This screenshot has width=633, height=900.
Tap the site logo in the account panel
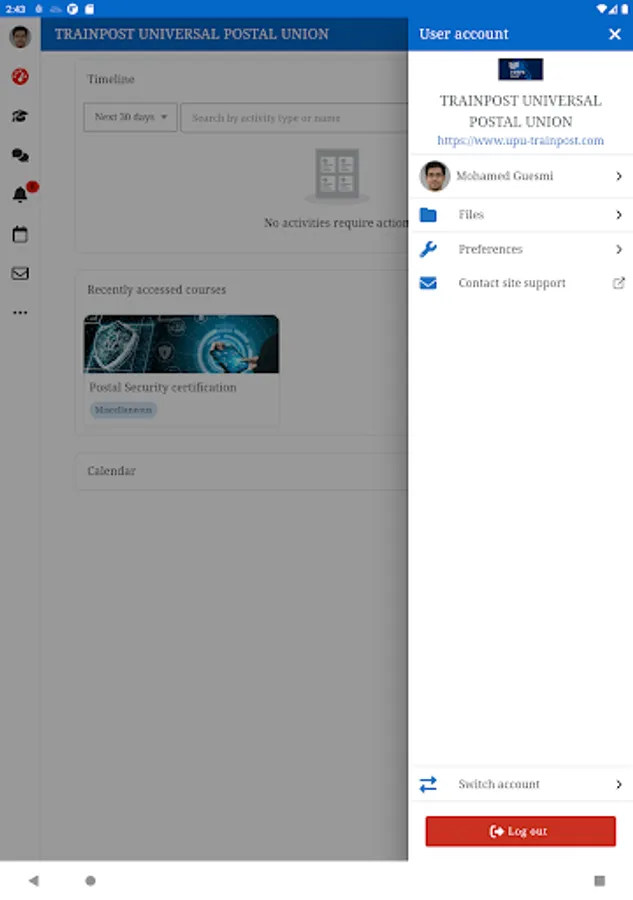click(521, 69)
